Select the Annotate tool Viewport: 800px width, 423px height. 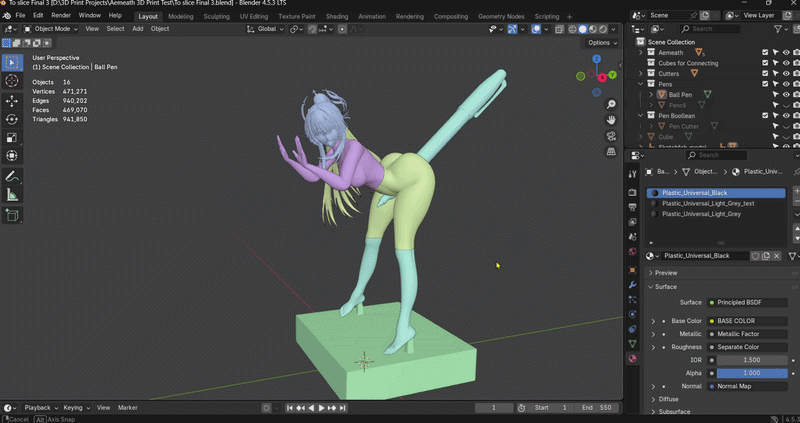[12, 177]
